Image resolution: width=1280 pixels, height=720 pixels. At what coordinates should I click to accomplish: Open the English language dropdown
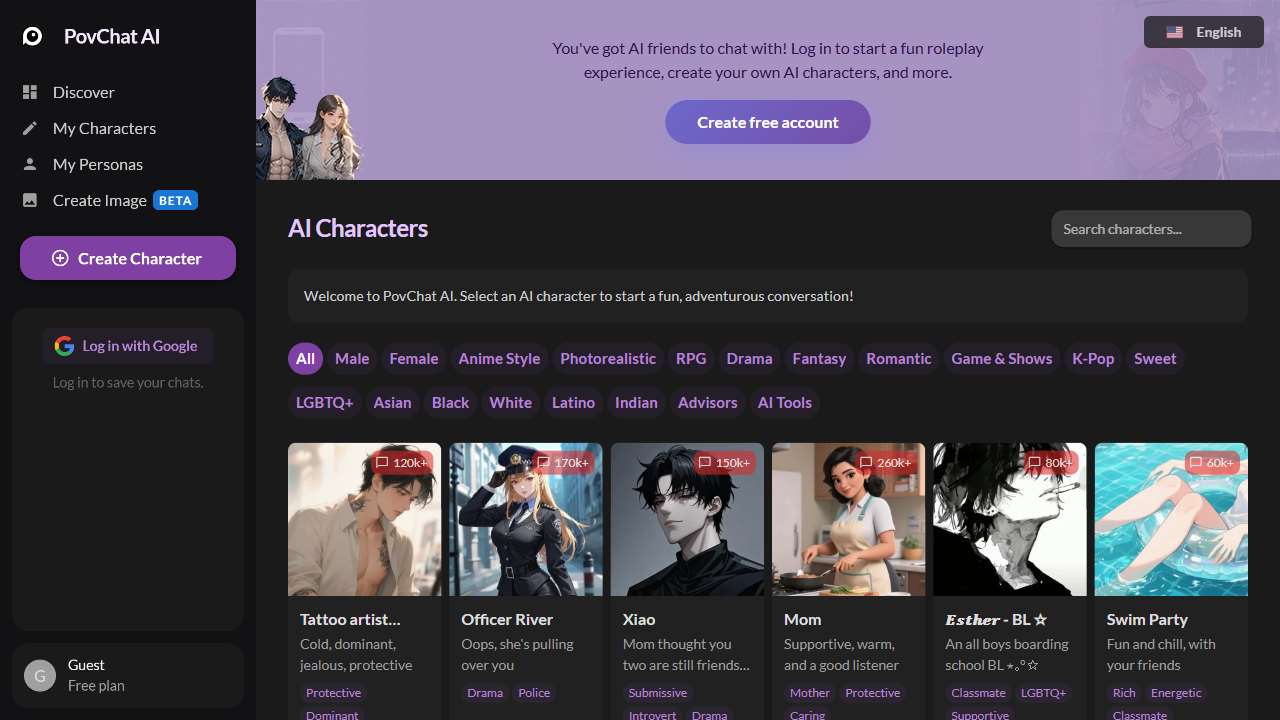pos(1204,31)
